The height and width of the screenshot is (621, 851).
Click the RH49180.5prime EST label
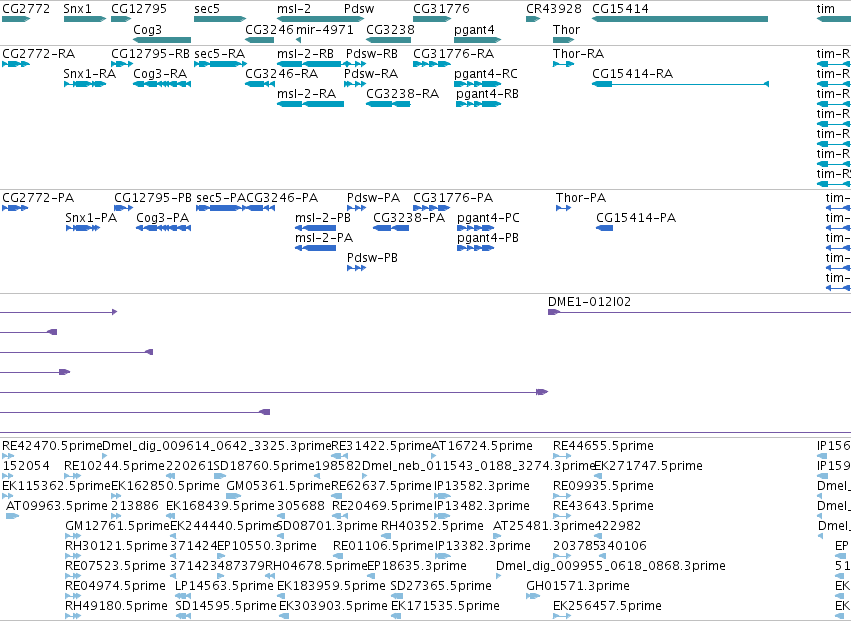coord(116,605)
